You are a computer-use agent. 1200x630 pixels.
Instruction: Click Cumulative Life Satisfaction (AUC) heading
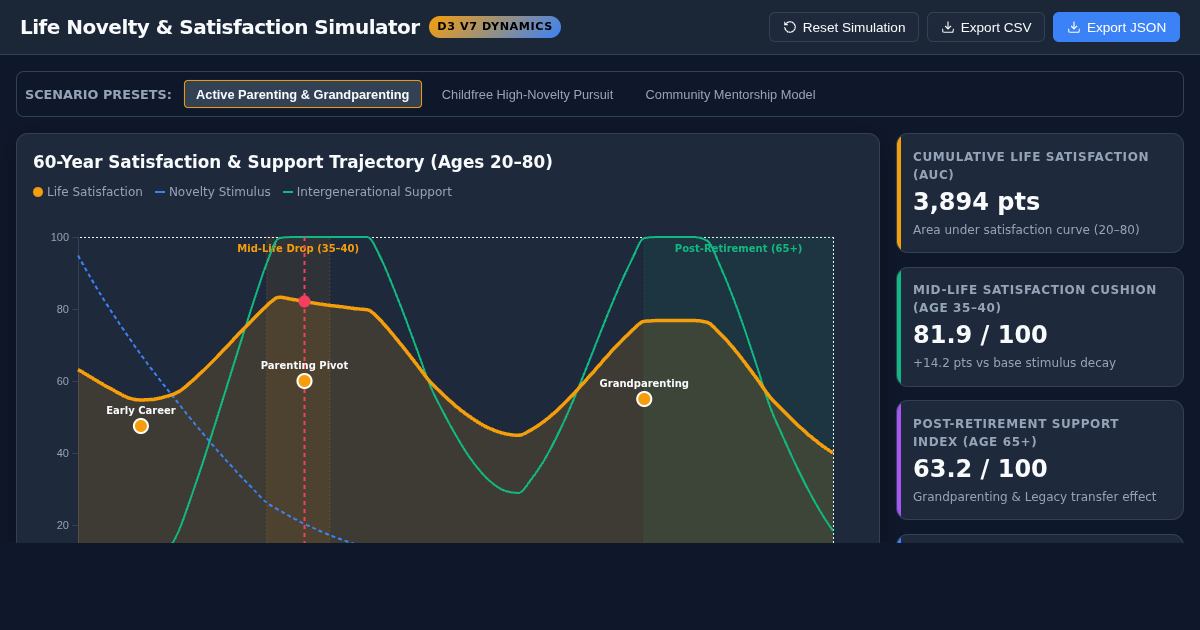(x=1031, y=166)
